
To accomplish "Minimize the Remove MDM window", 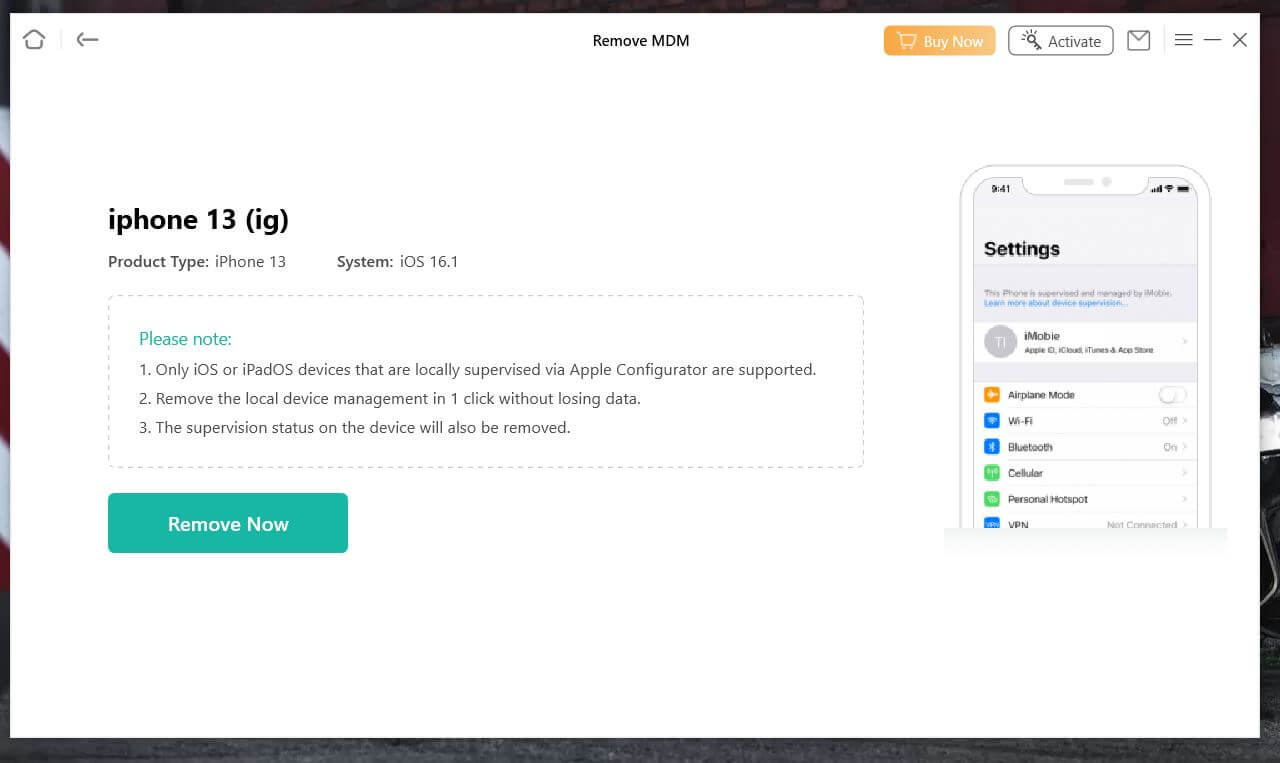I will tap(1212, 40).
